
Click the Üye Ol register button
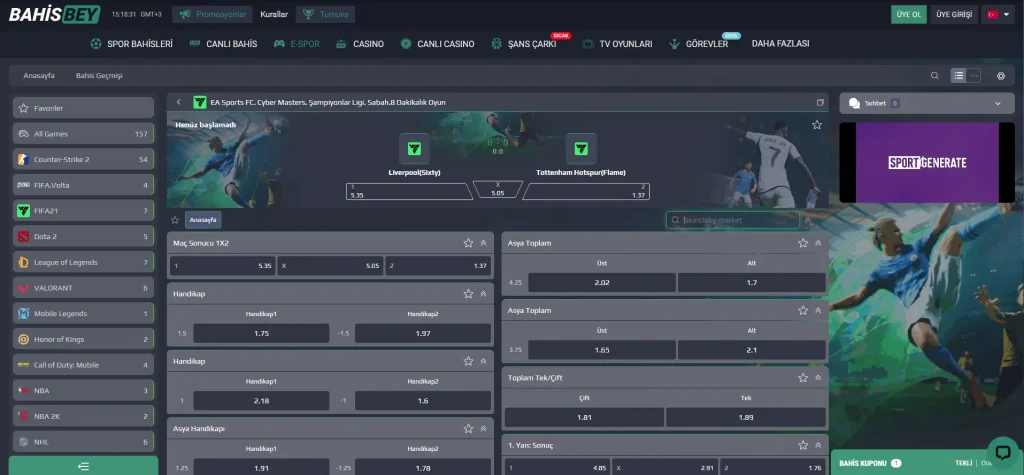(x=908, y=14)
